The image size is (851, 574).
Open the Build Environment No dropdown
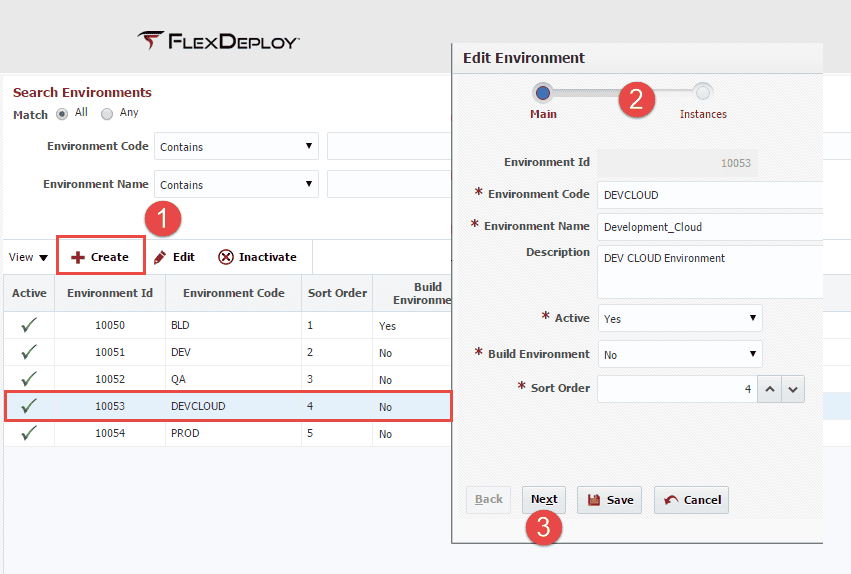(680, 354)
